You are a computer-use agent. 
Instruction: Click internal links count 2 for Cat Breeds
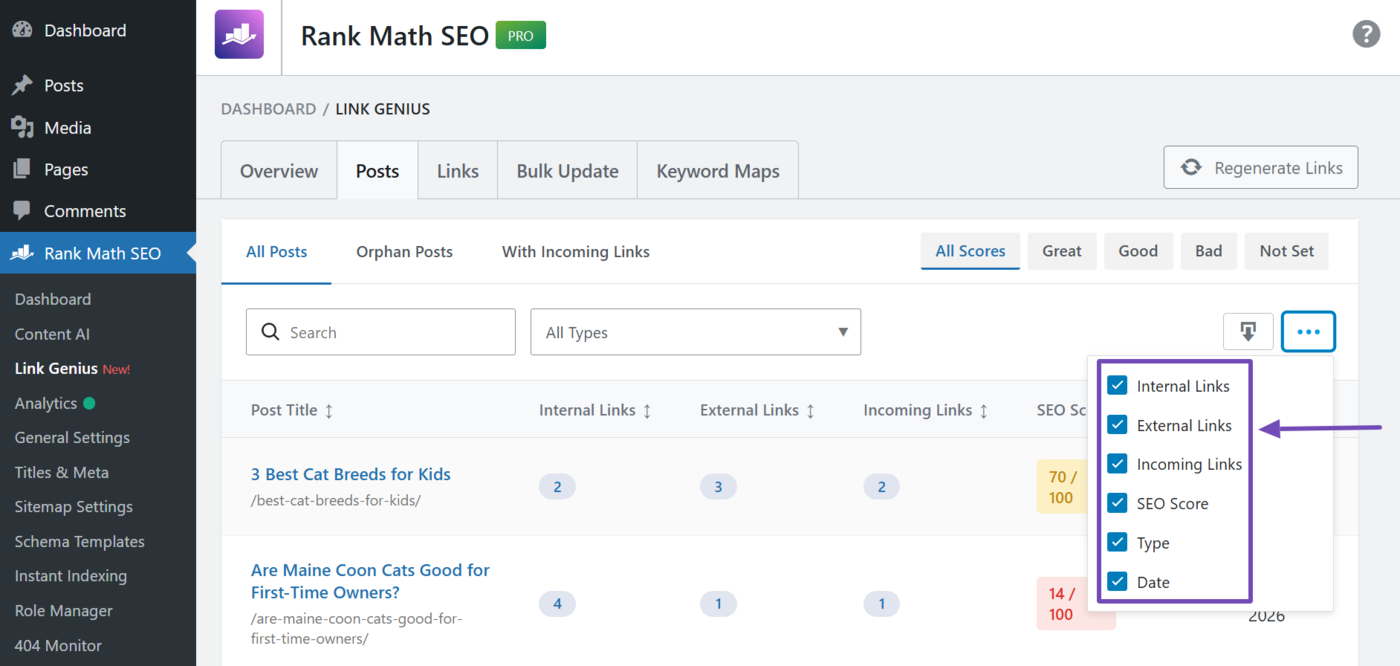tap(557, 487)
